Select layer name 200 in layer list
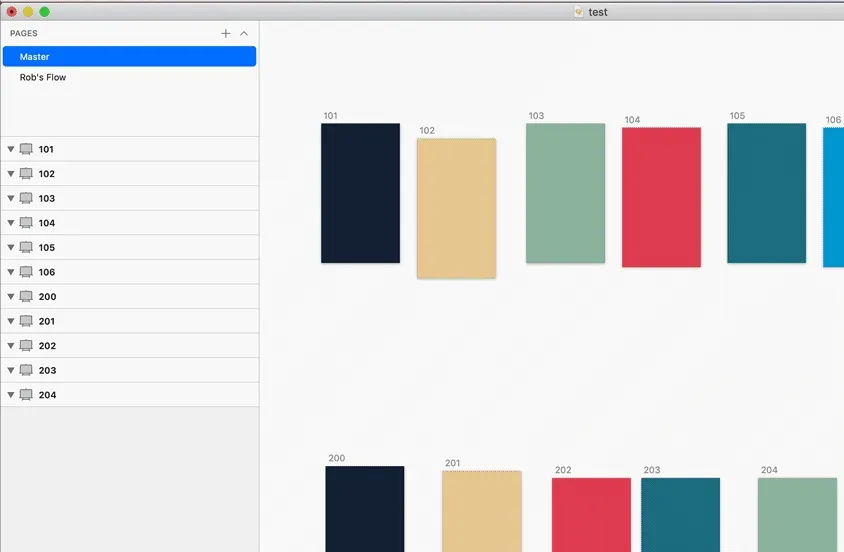Viewport: 844px width, 552px height. click(47, 296)
